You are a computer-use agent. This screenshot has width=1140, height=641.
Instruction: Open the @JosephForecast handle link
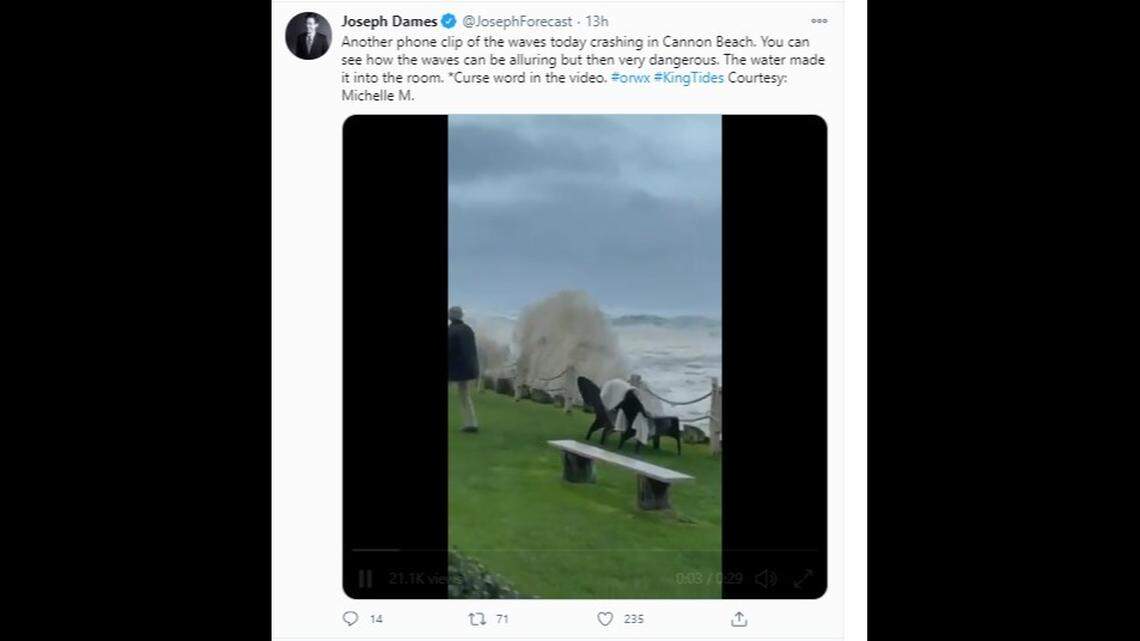click(517, 21)
